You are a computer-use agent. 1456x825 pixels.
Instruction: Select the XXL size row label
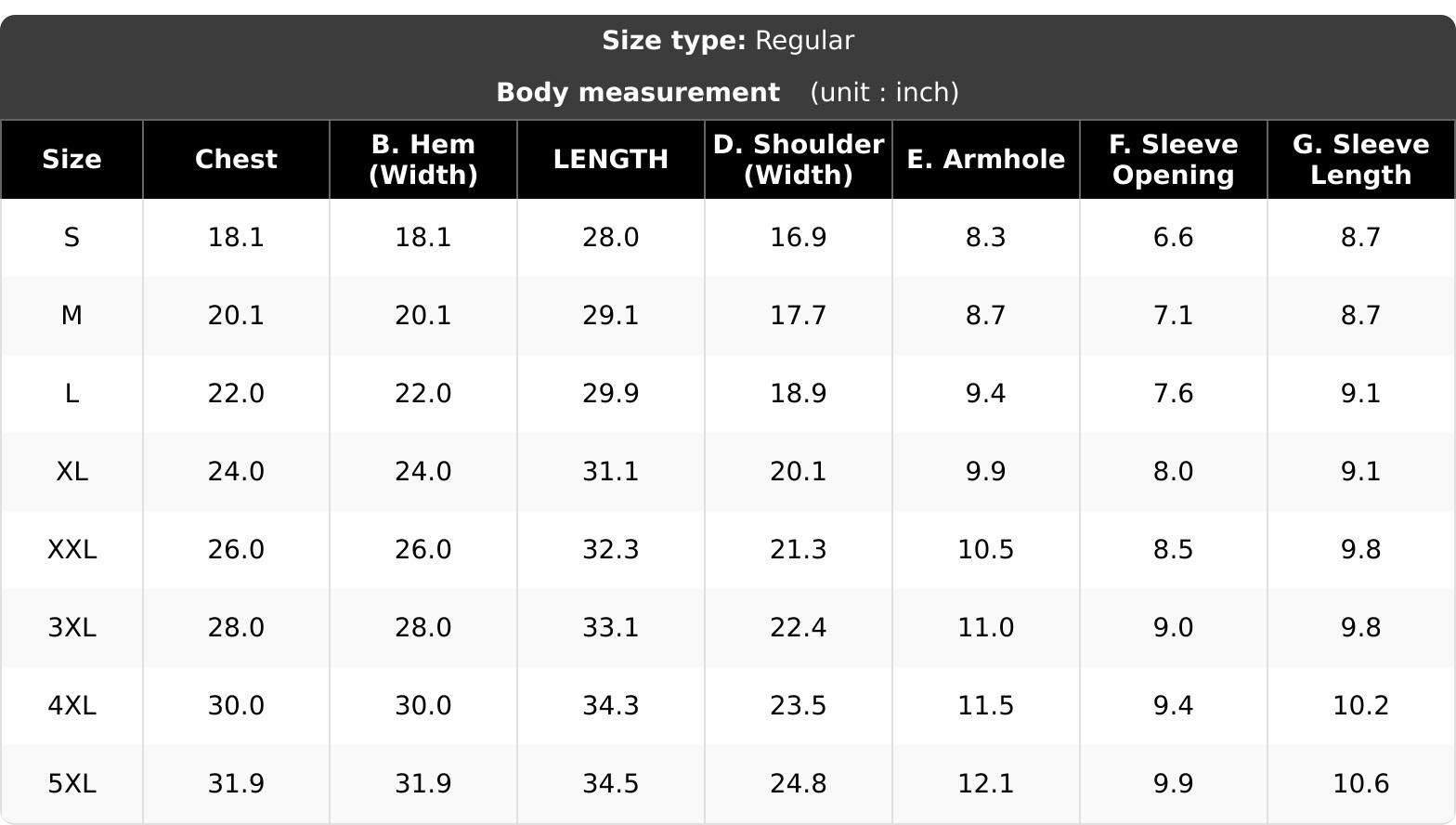(x=71, y=550)
